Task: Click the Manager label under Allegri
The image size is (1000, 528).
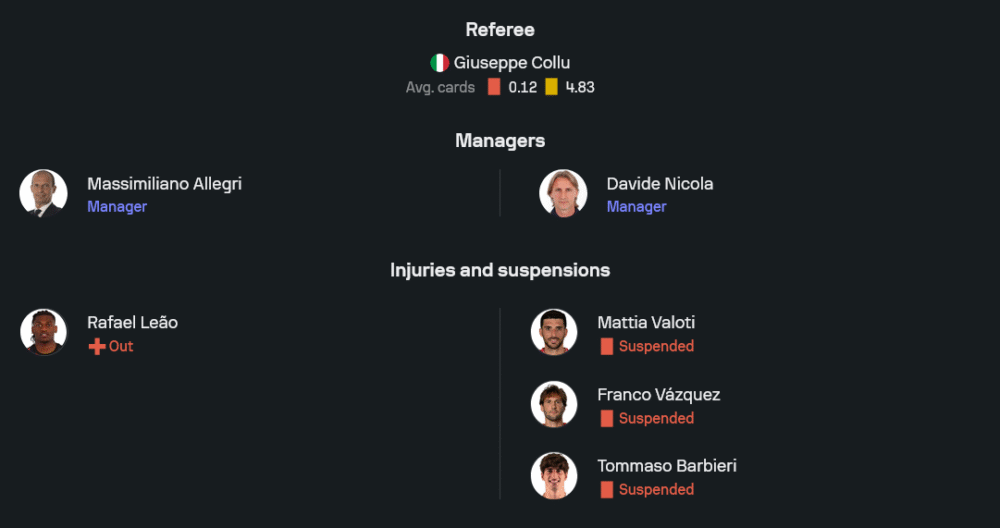Action: (x=117, y=207)
